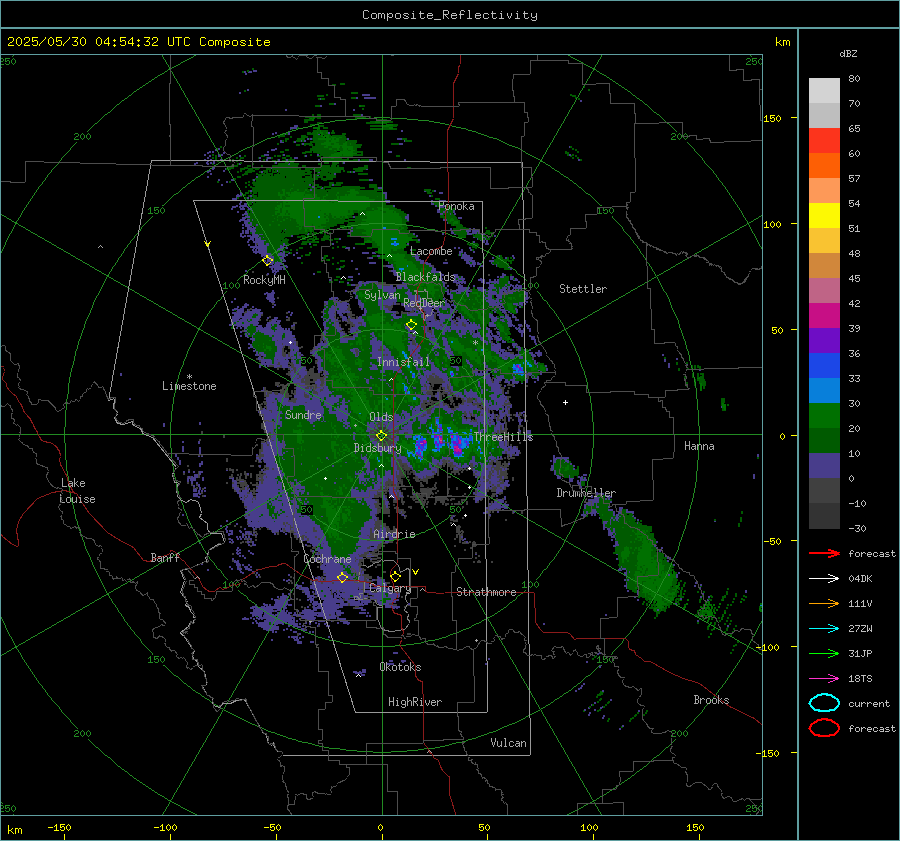Screen dimensions: 900x841
Task: Click the km unit label at bottom left
Action: (x=15, y=830)
